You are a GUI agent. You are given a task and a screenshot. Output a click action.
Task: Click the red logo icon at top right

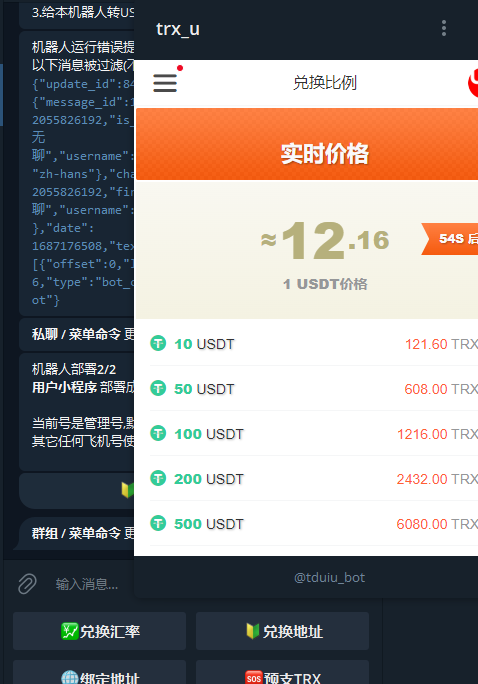click(x=473, y=83)
